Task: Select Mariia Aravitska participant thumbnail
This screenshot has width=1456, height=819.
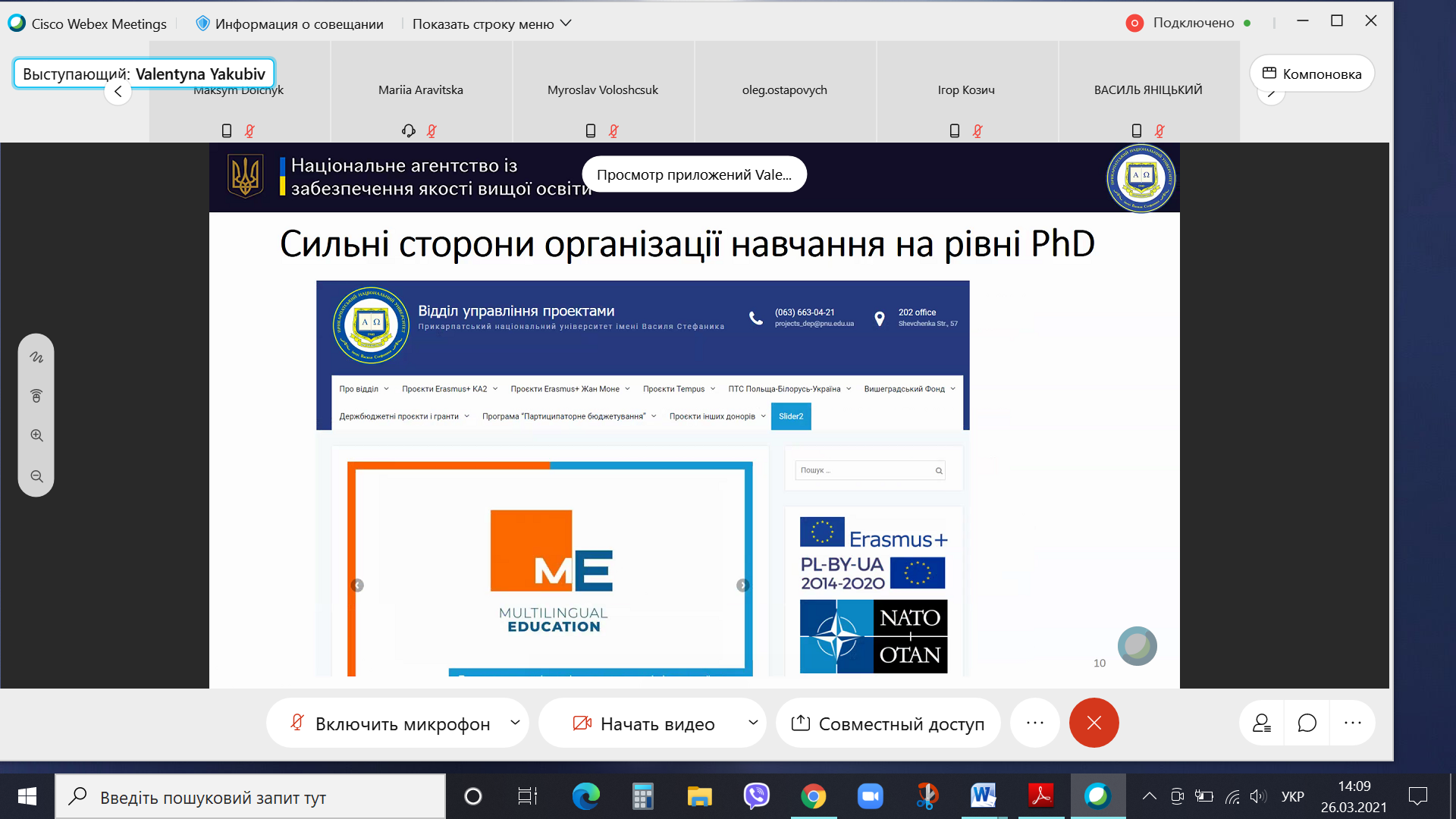Action: [x=421, y=91]
